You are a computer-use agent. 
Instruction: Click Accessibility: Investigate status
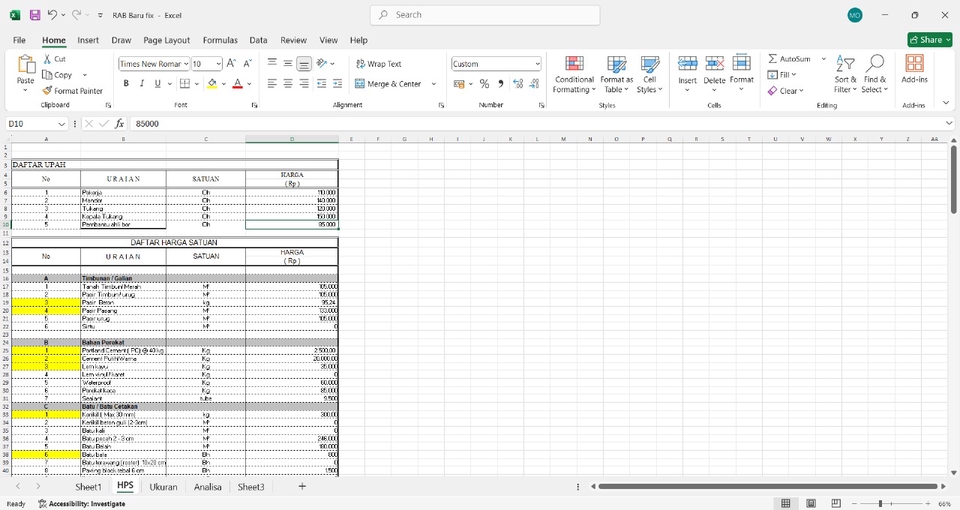click(82, 504)
